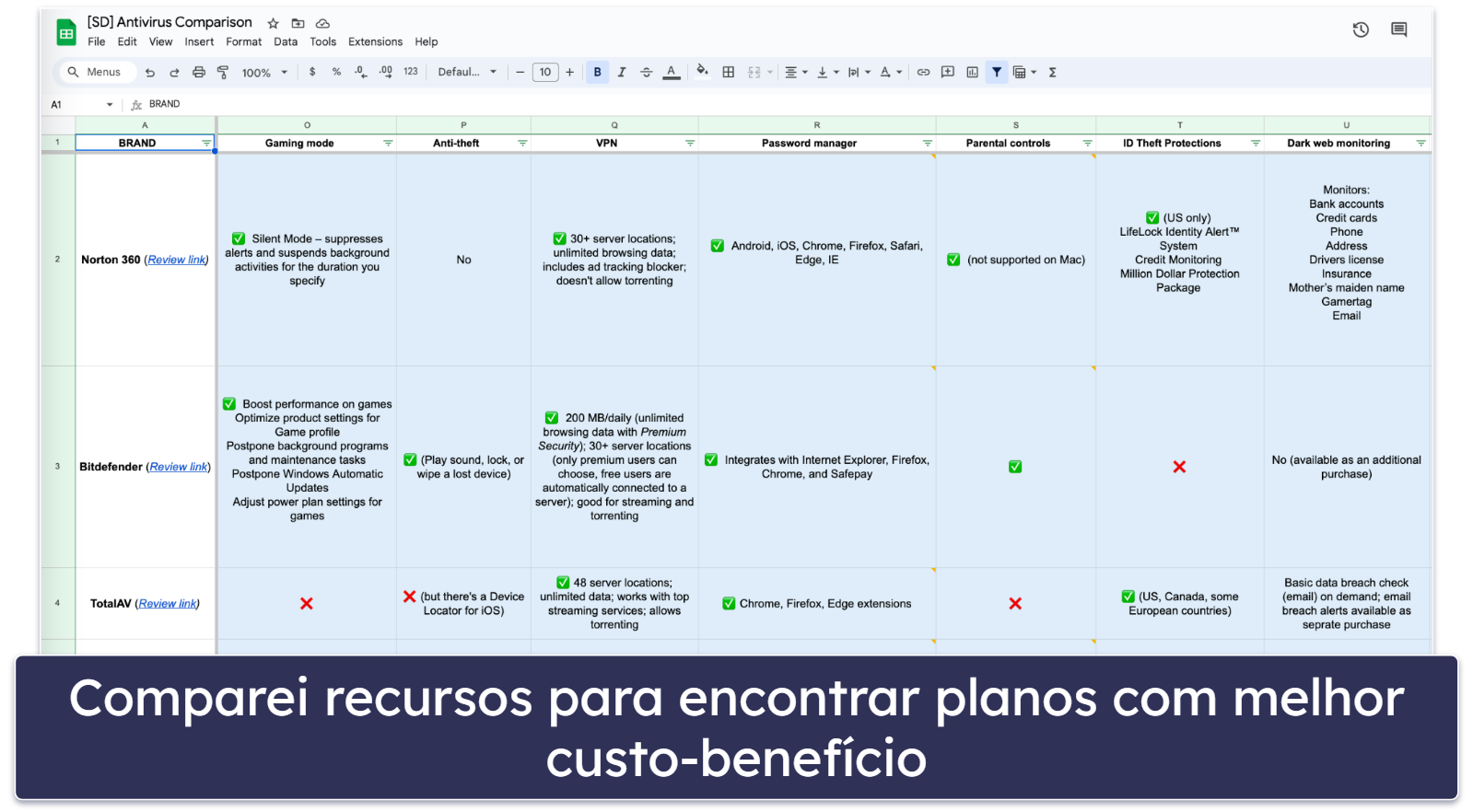Open the View menu
The height and width of the screenshot is (812, 1473).
pos(160,42)
